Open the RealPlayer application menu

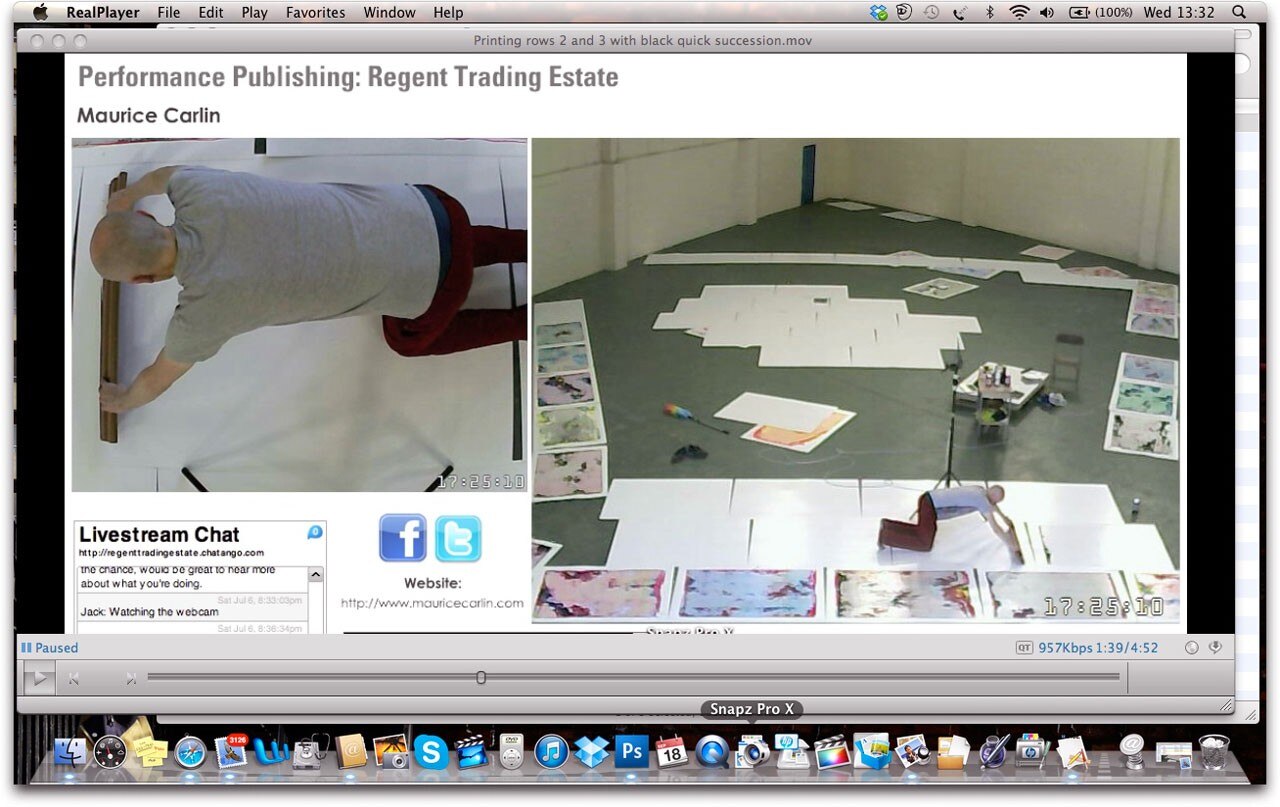point(103,13)
